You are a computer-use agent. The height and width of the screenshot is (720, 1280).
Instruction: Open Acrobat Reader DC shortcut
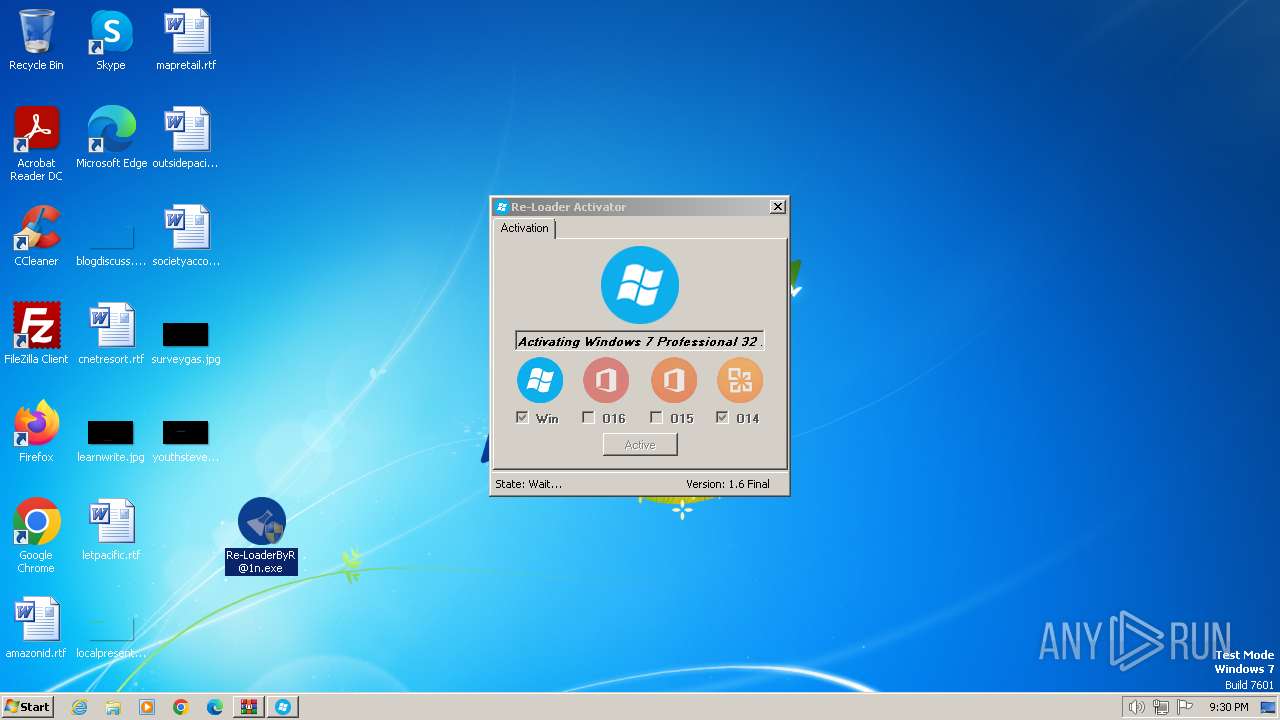pyautogui.click(x=36, y=144)
